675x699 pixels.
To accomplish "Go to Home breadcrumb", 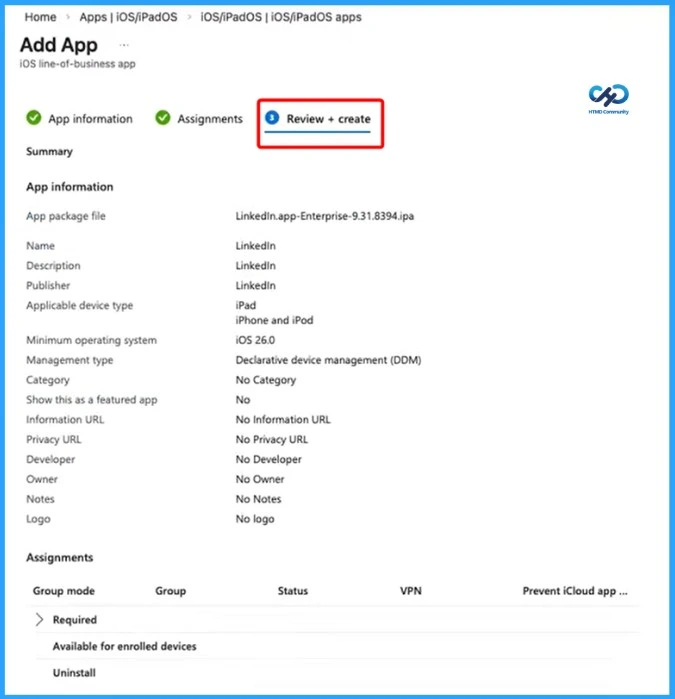I will point(40,17).
